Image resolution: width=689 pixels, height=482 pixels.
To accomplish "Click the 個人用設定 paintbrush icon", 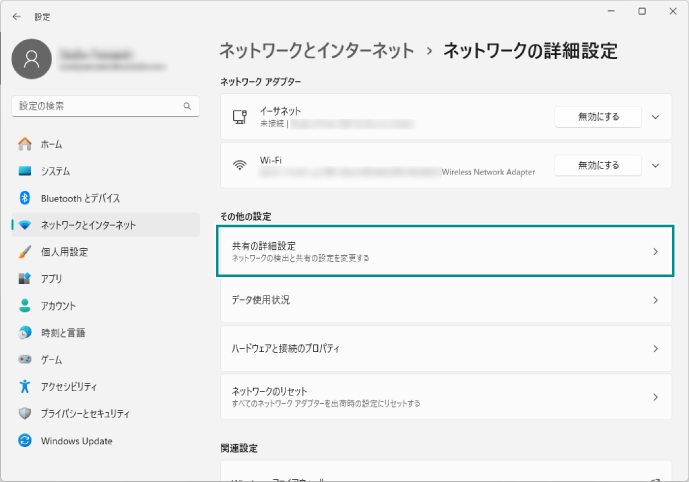I will (25, 252).
